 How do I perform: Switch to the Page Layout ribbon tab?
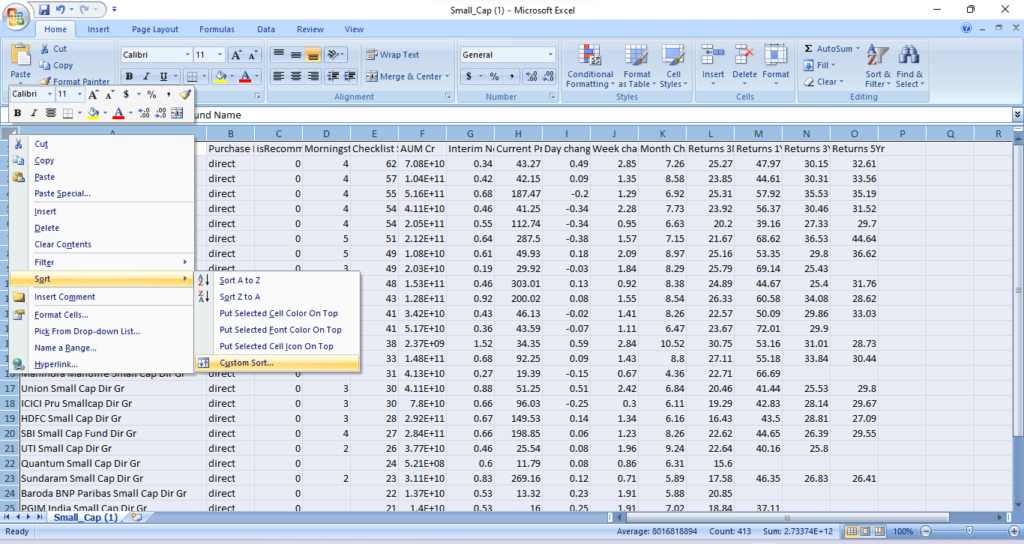click(155, 29)
